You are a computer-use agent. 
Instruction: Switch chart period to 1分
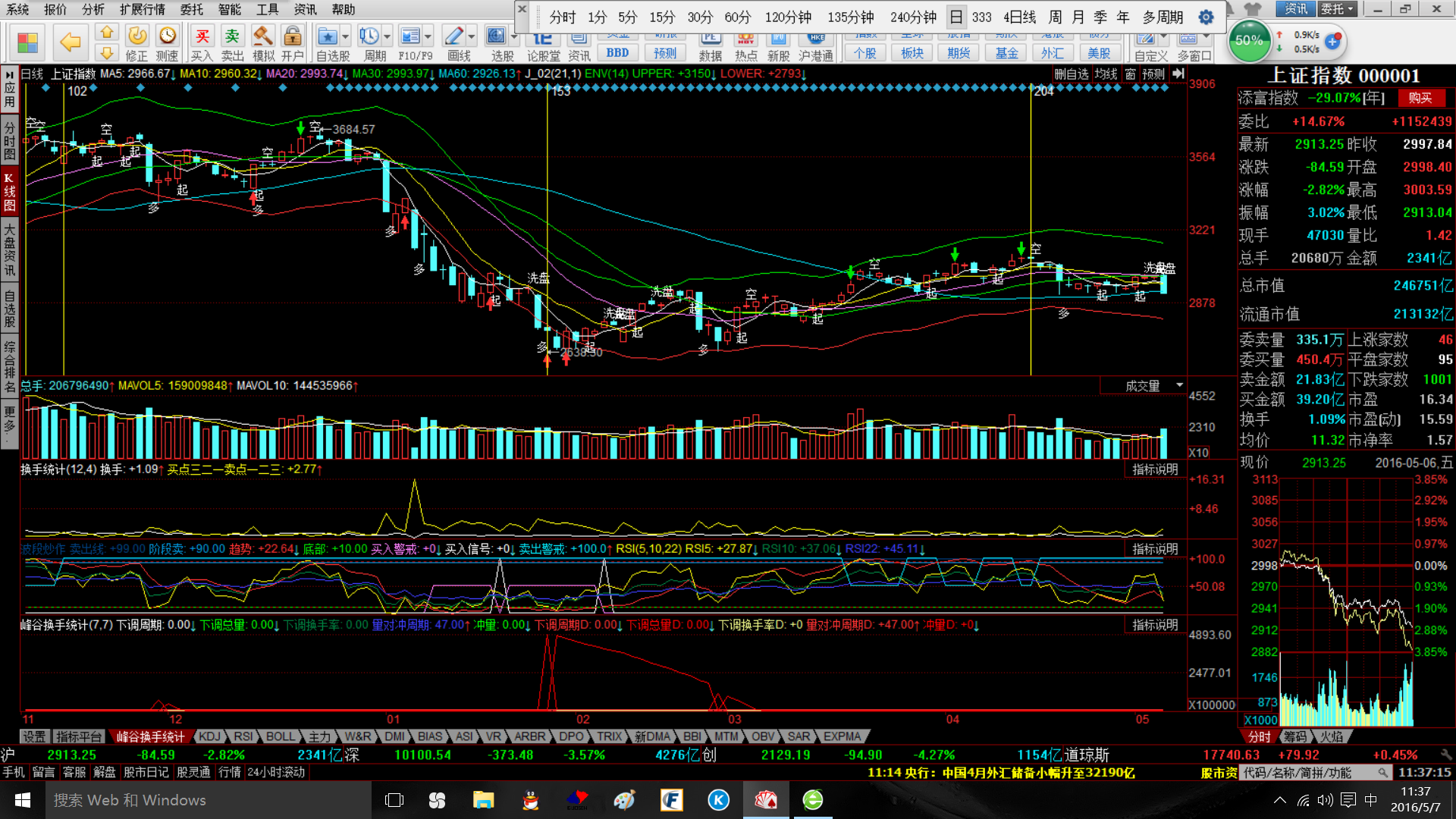[x=598, y=17]
